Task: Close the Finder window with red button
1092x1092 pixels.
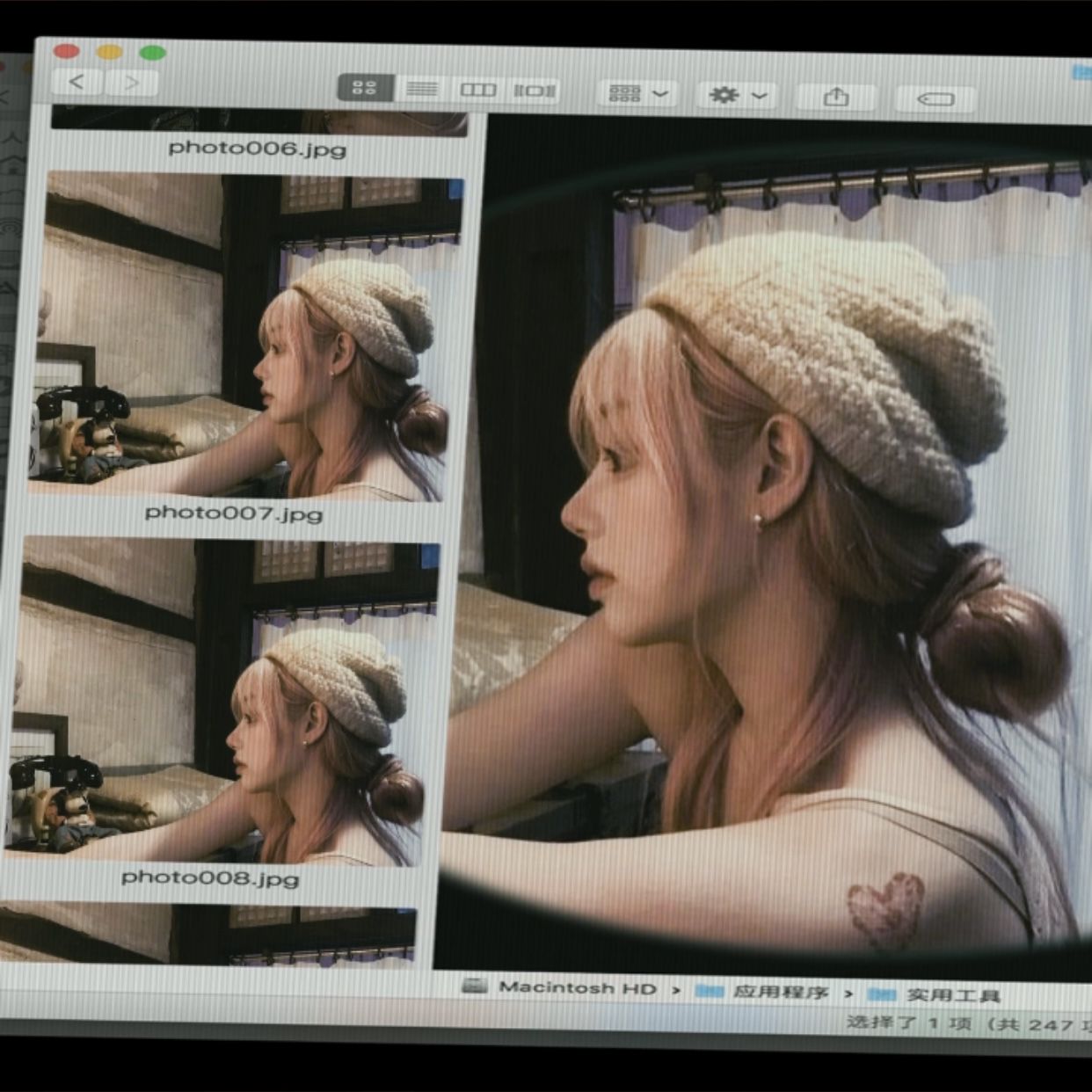Action: 67,50
